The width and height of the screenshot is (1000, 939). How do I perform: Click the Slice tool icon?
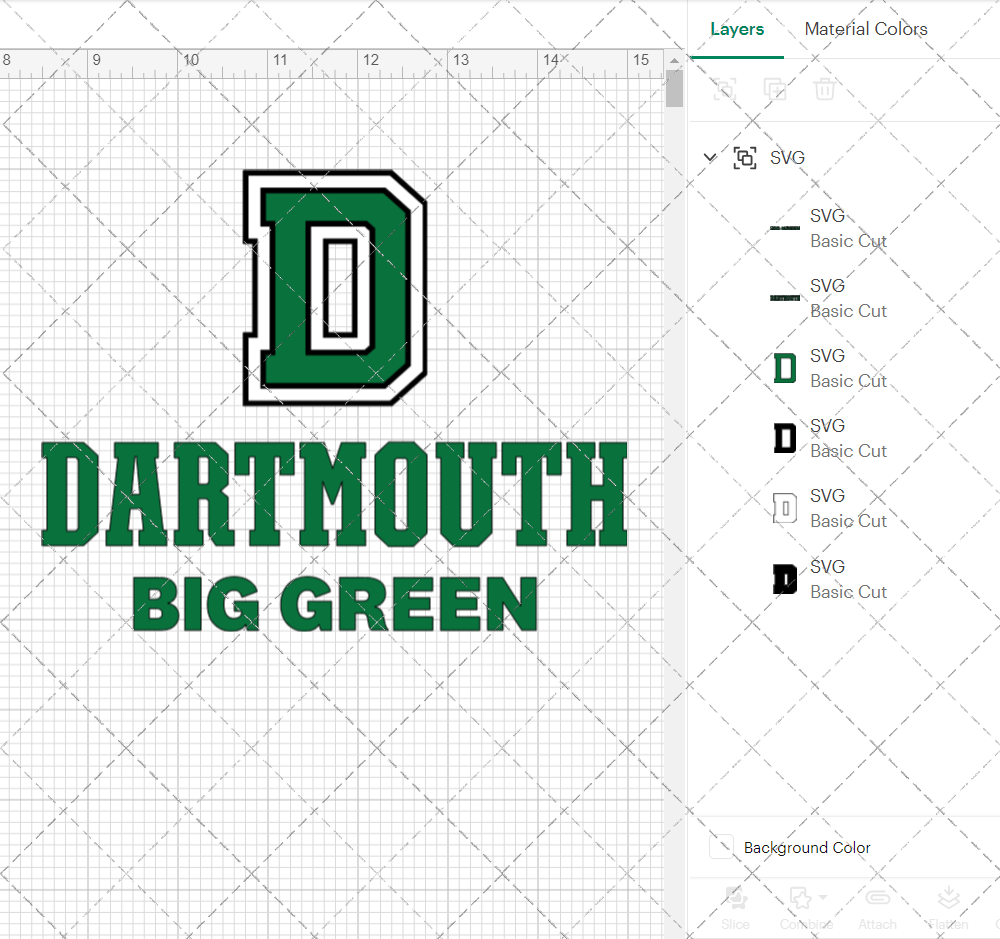(x=735, y=898)
